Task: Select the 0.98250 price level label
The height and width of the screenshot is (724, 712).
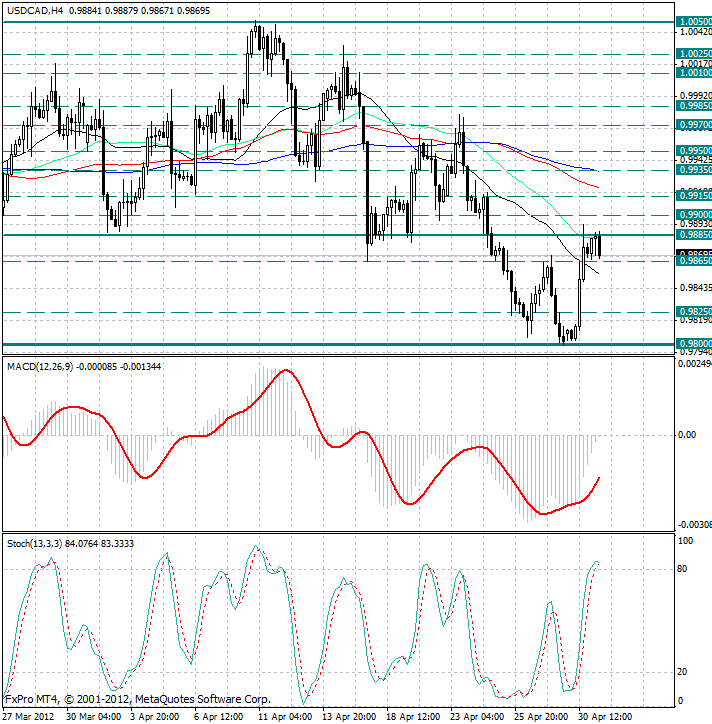Action: tap(694, 312)
